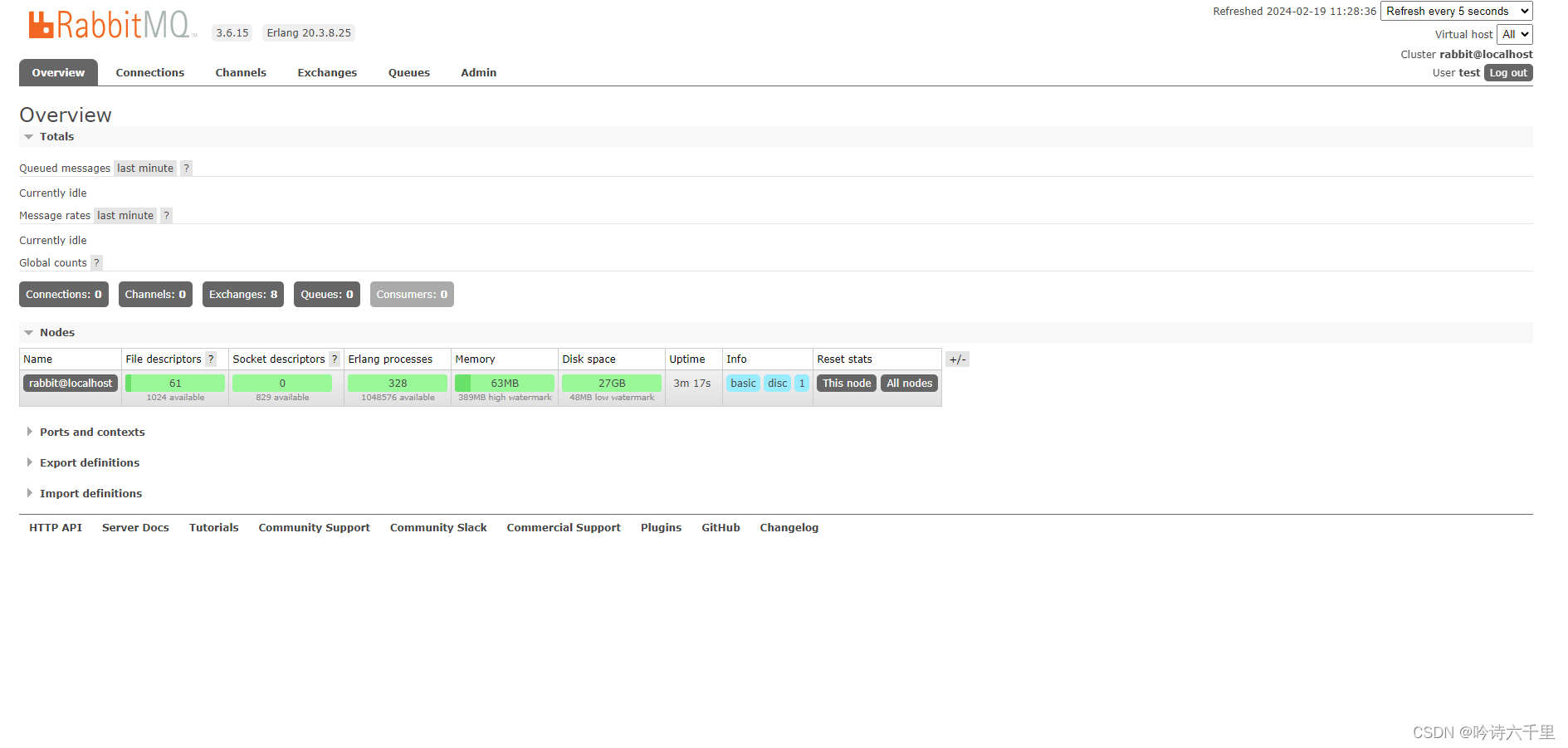Image resolution: width=1568 pixels, height=748 pixels.
Task: Switch to the Admin tab
Action: tap(479, 72)
